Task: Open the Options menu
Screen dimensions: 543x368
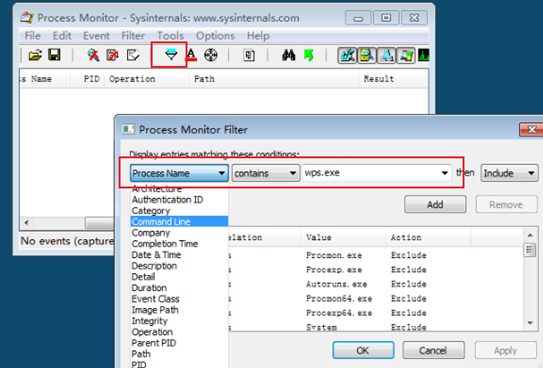Action: [x=215, y=36]
